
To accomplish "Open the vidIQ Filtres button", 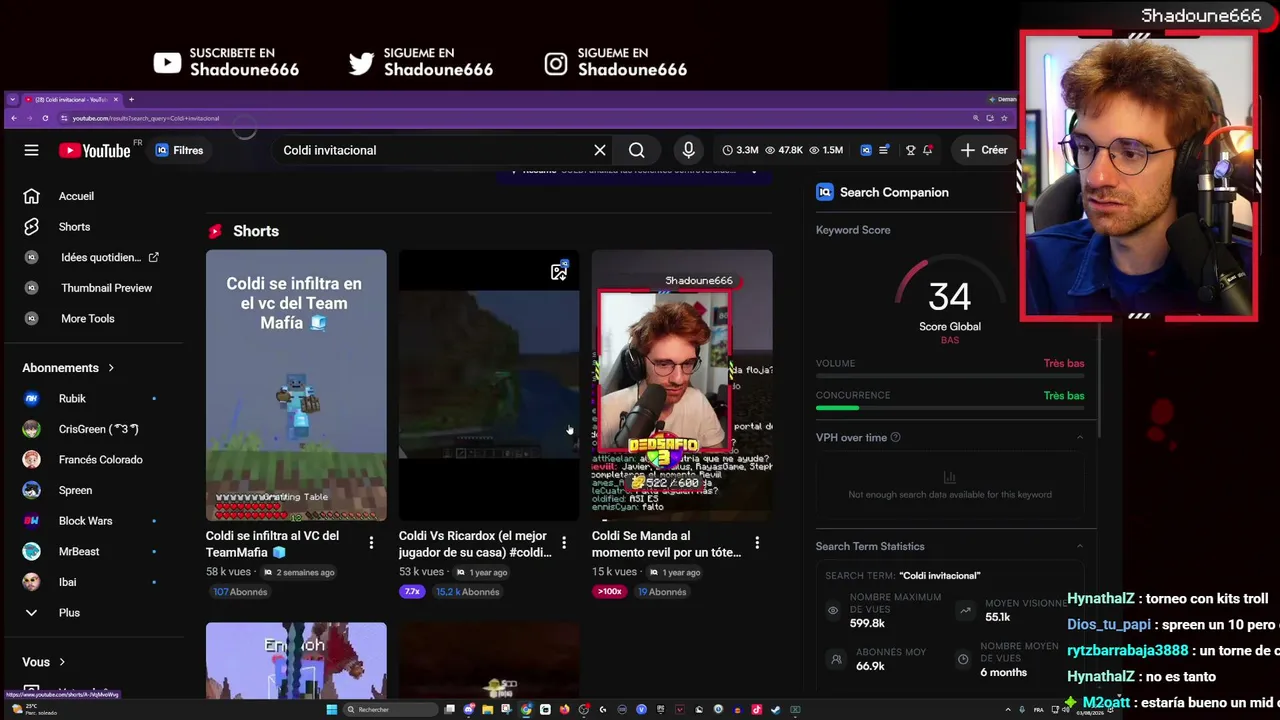I will click(179, 150).
